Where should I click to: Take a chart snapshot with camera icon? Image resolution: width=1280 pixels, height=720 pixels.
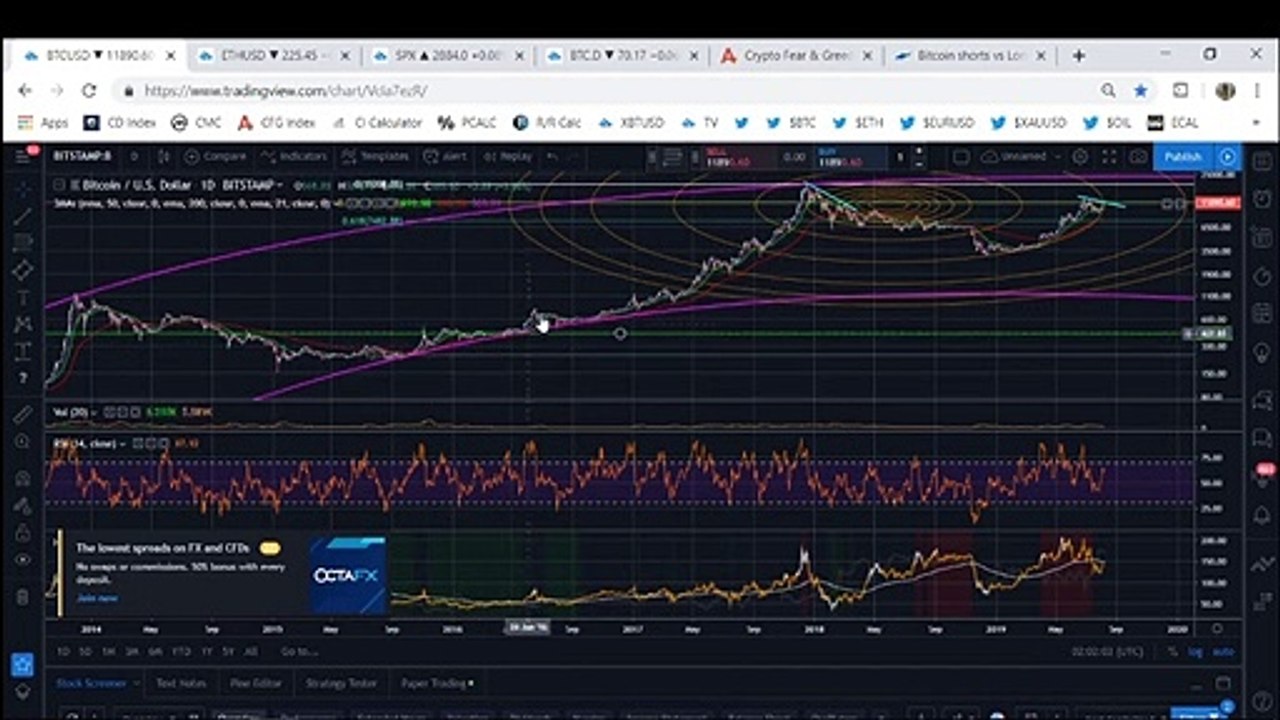[x=1138, y=157]
